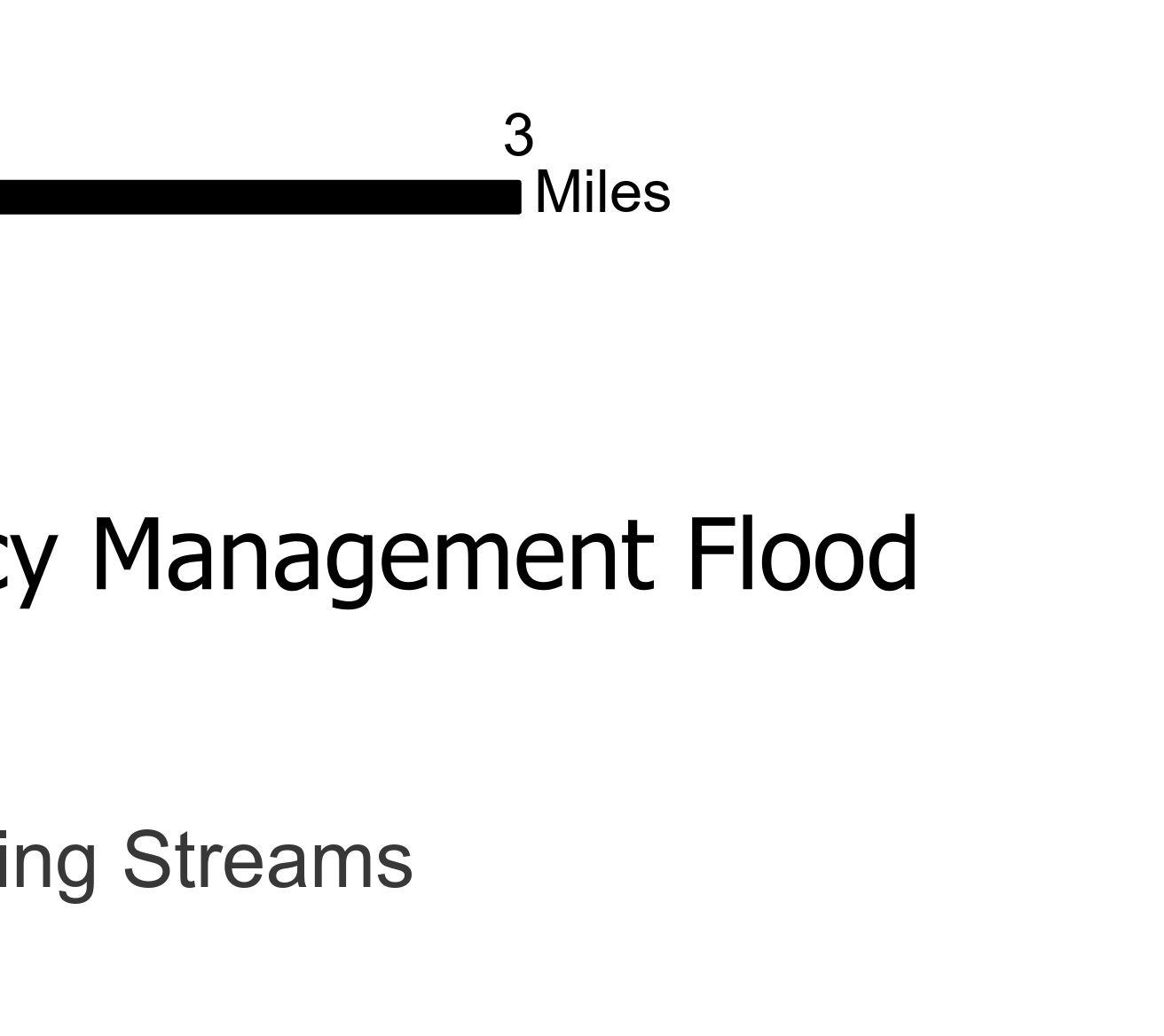Select the black scale bar

coord(257,197)
